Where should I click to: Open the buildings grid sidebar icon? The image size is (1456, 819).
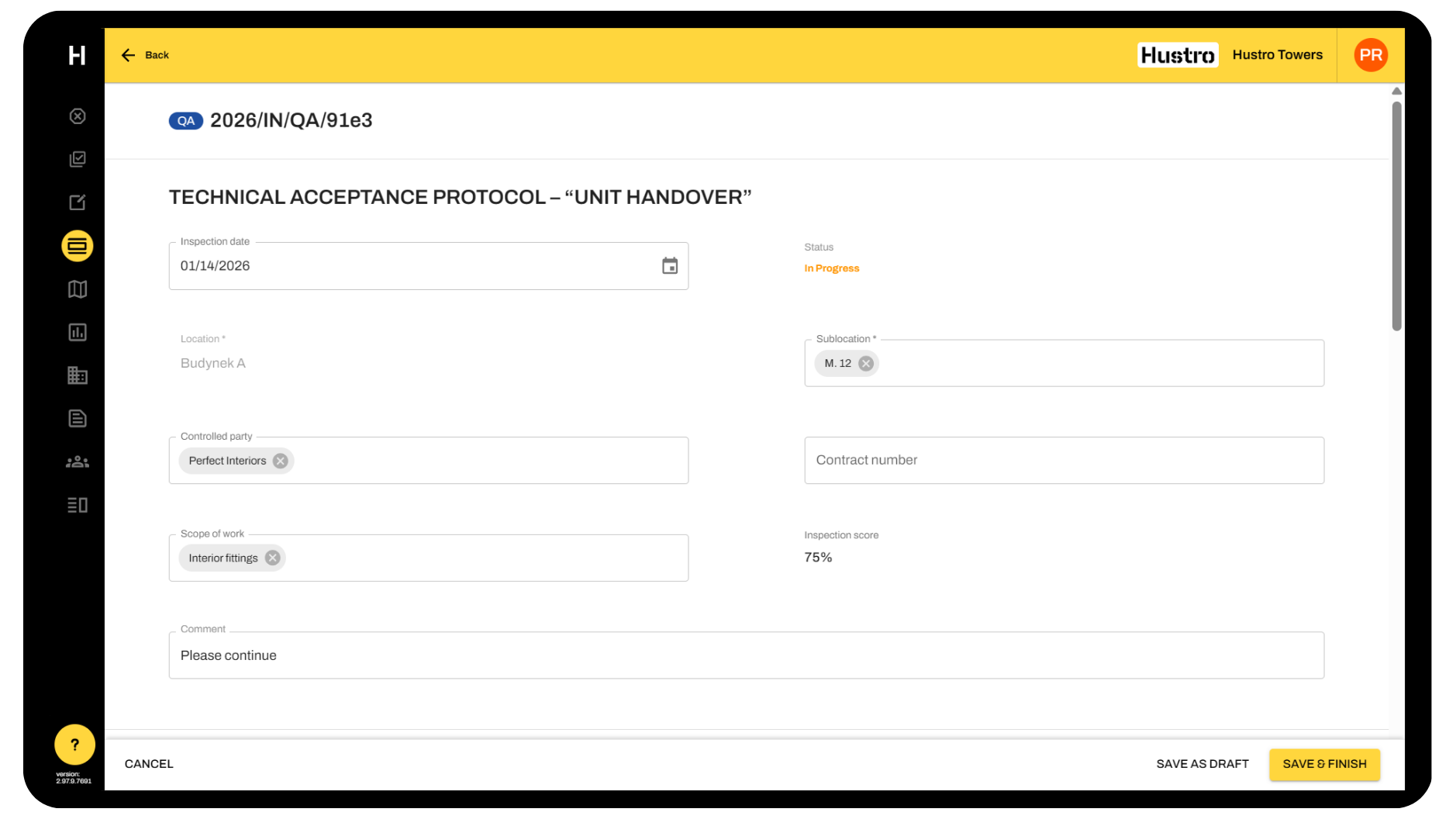78,376
